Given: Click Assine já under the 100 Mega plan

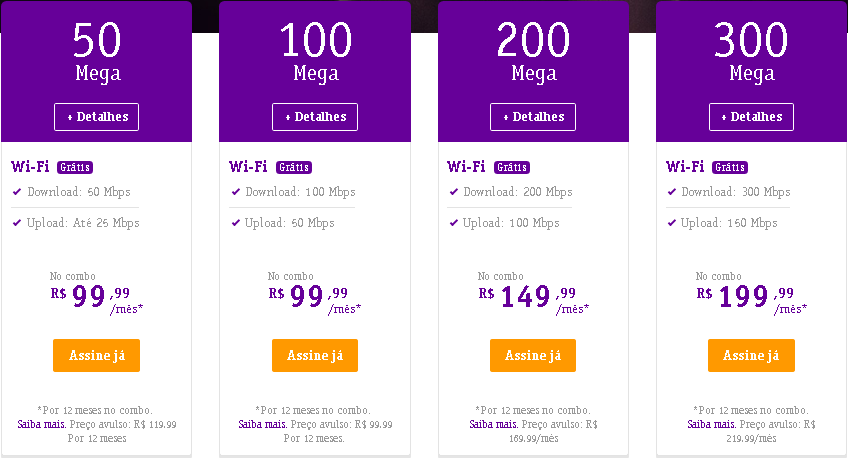Looking at the screenshot, I should [x=315, y=355].
